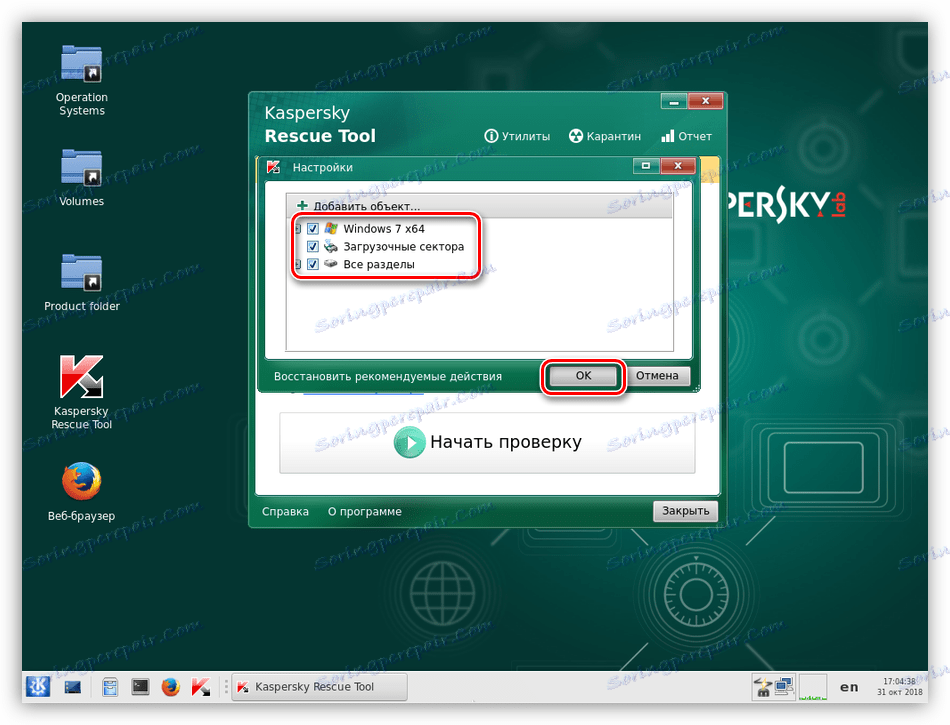
Task: Uncheck the Windows 7 x64 checkbox
Action: (313, 228)
